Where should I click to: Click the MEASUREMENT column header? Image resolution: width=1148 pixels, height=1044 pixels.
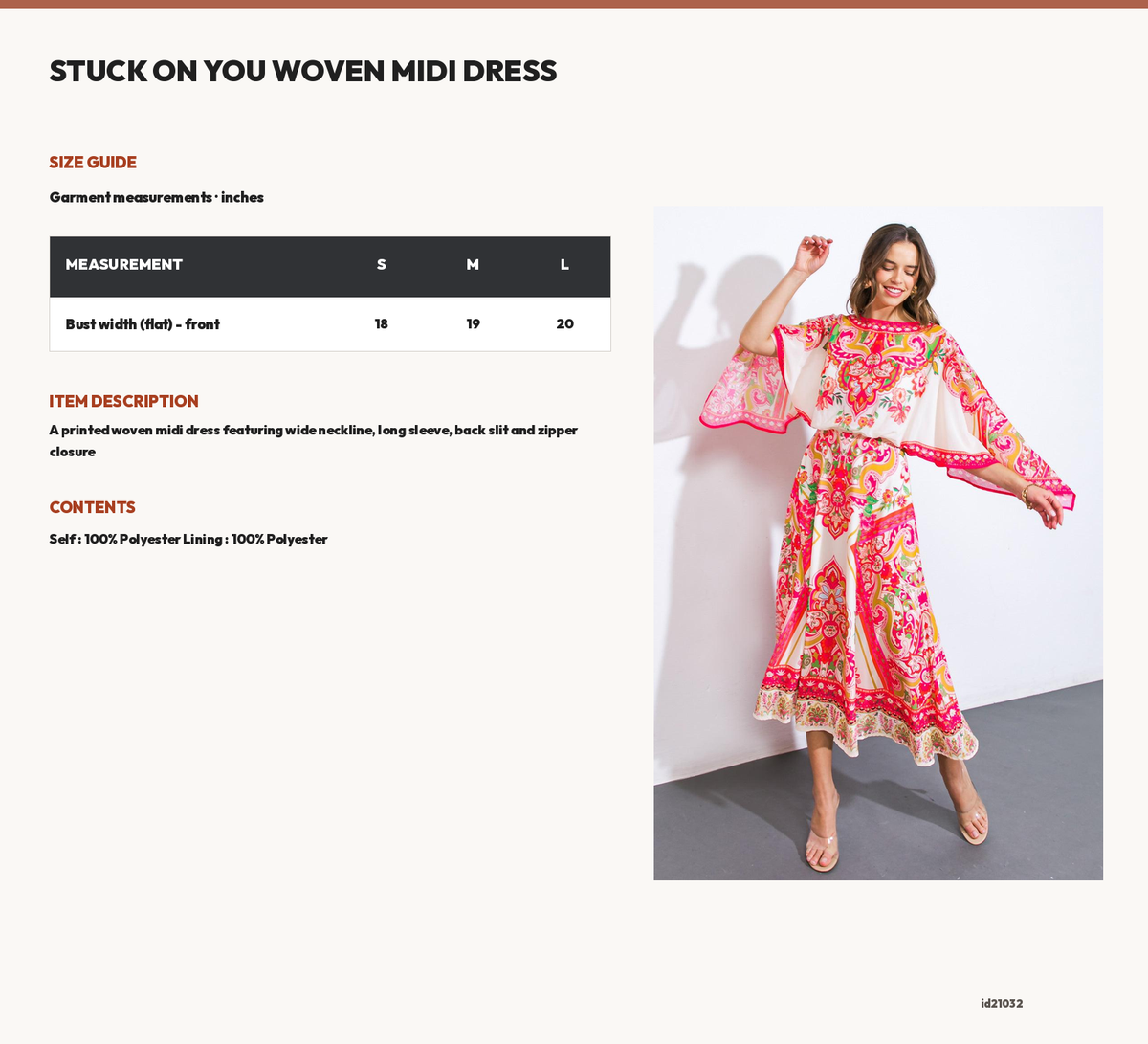point(124,264)
